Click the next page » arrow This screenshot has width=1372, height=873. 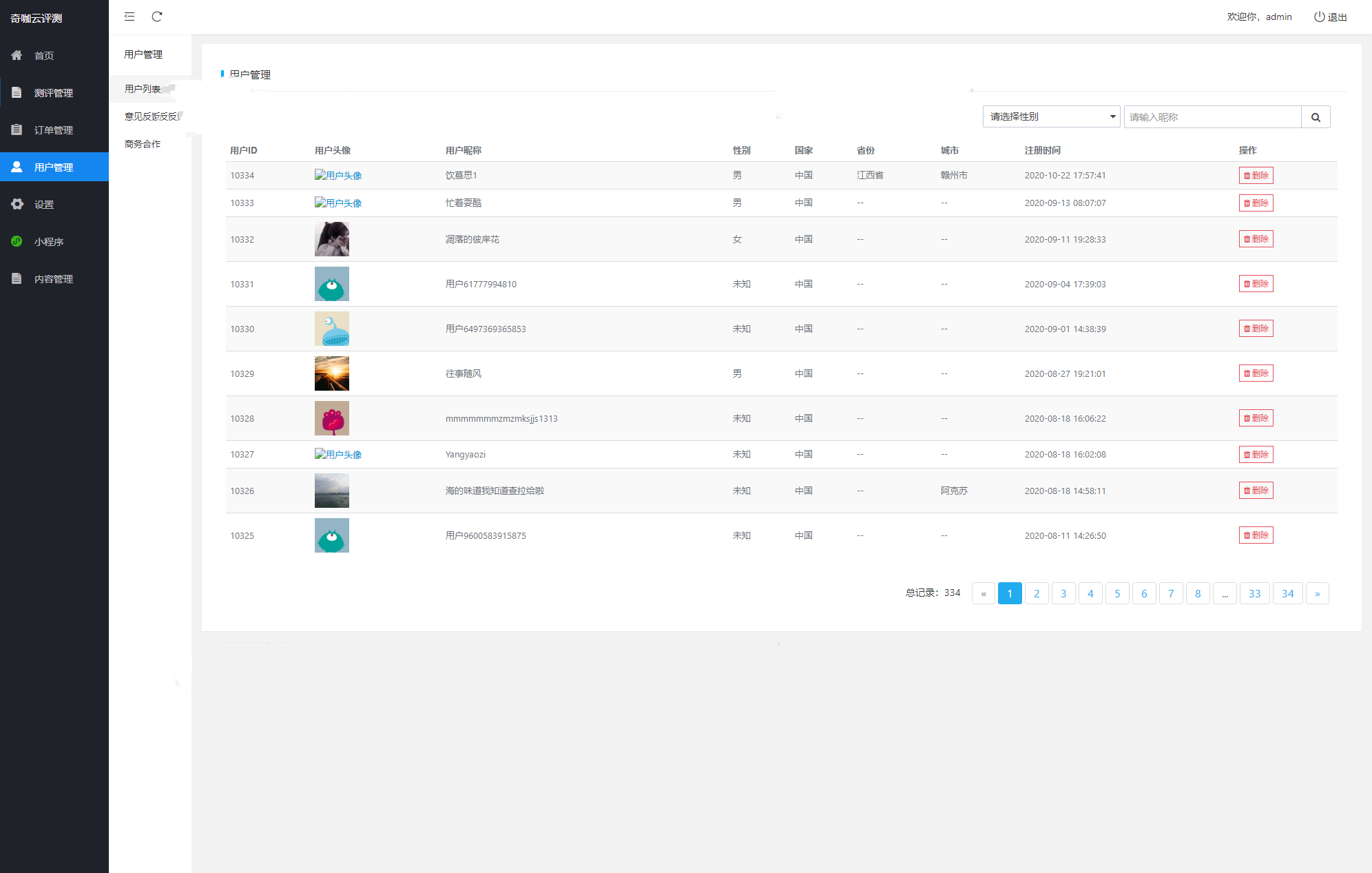[1317, 593]
